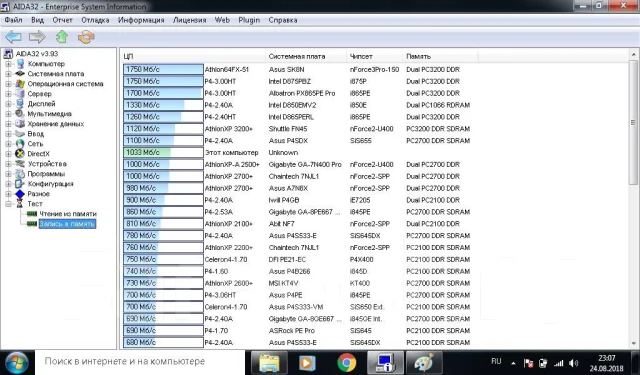The height and width of the screenshot is (375, 640).
Task: Click the Хранение данных tree icon
Action: (20, 124)
